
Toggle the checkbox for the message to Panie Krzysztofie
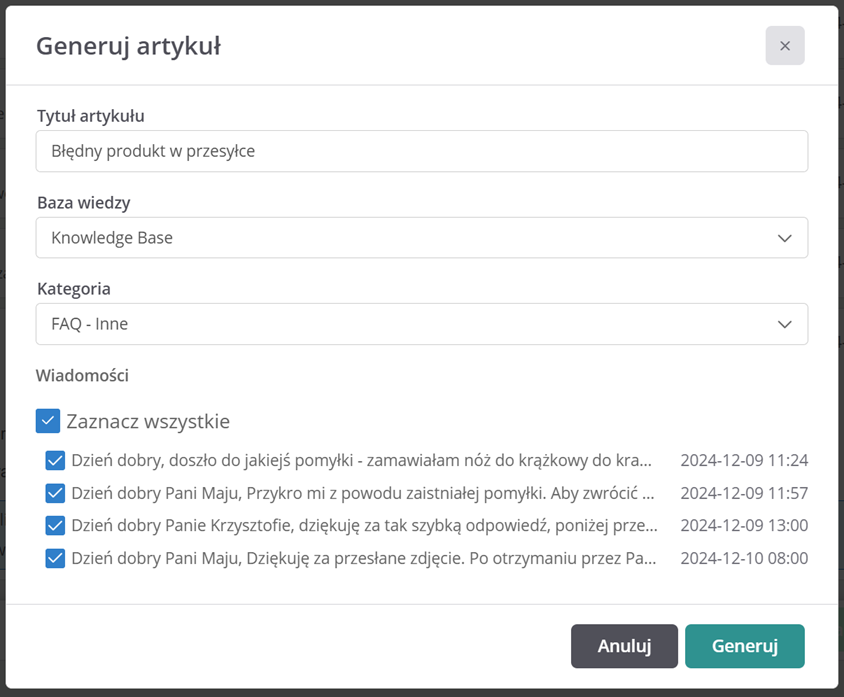[55, 525]
